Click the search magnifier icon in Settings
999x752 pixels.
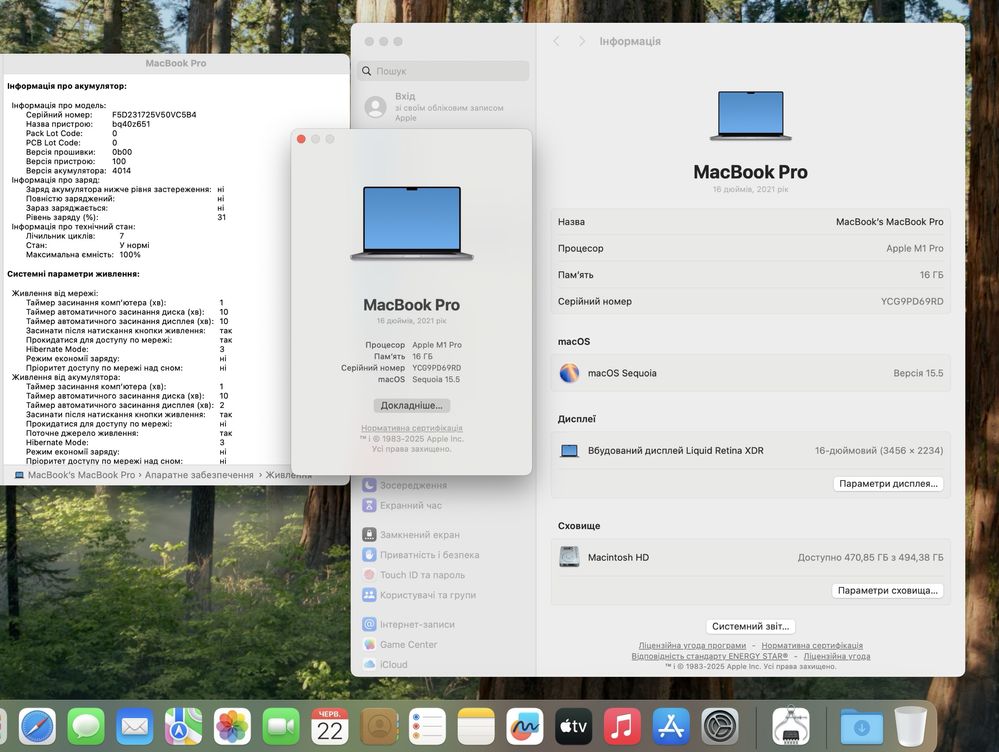367,71
